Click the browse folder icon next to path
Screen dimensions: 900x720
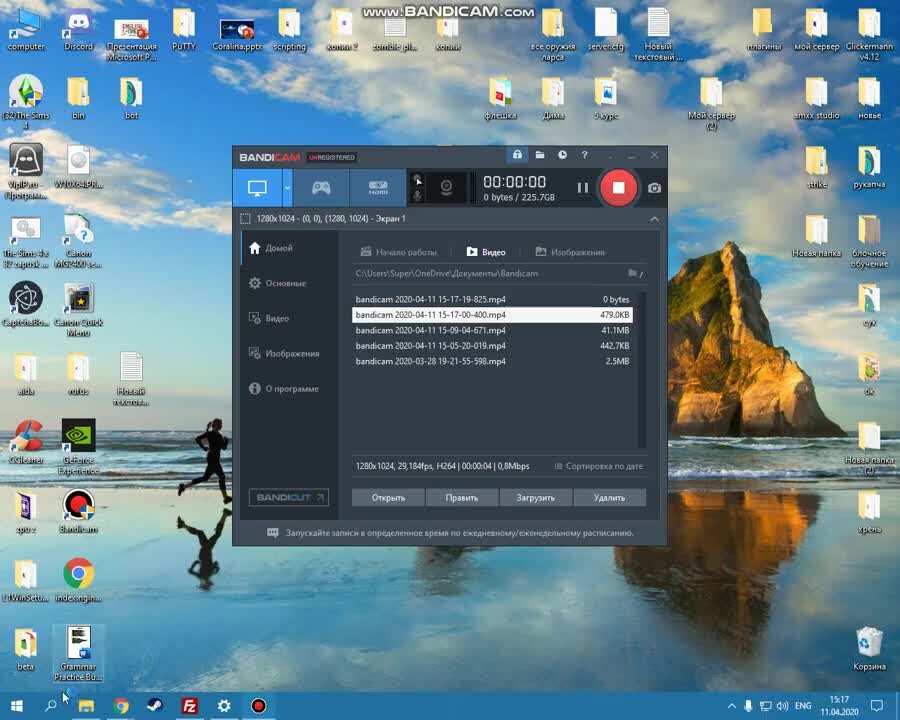click(634, 273)
